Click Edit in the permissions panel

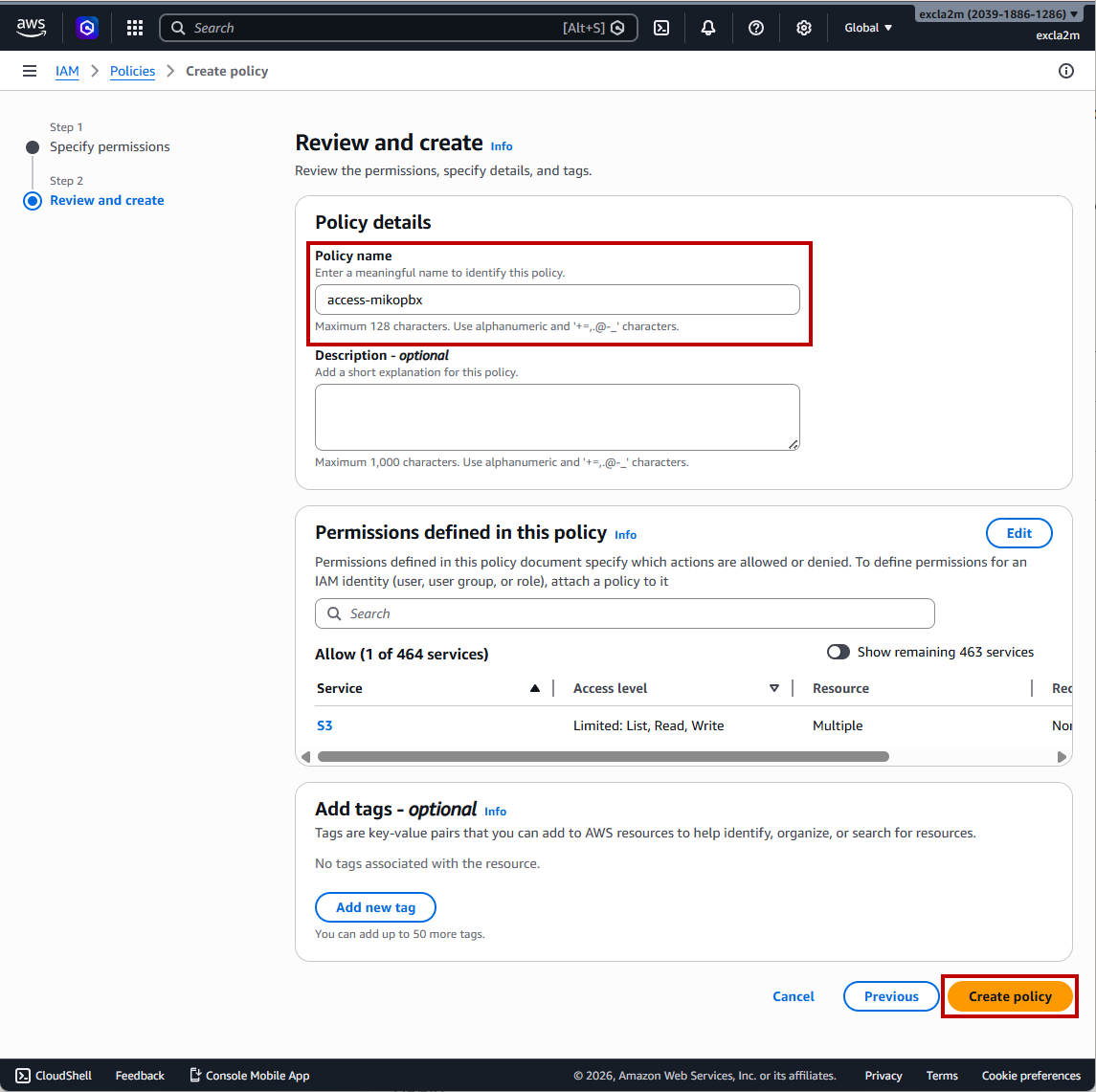[1018, 533]
